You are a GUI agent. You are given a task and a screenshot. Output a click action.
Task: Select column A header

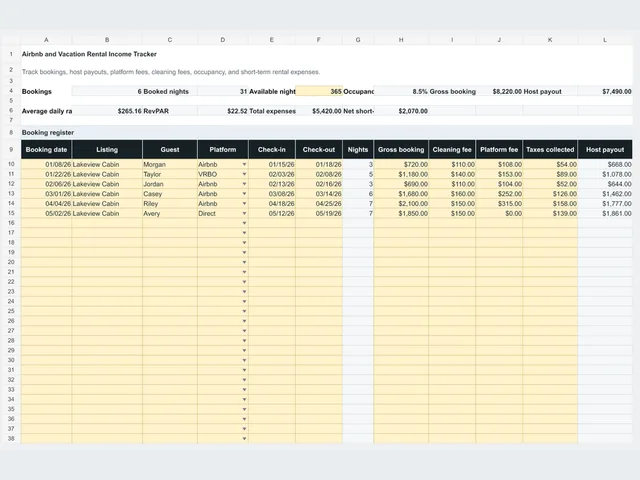tap(46, 40)
